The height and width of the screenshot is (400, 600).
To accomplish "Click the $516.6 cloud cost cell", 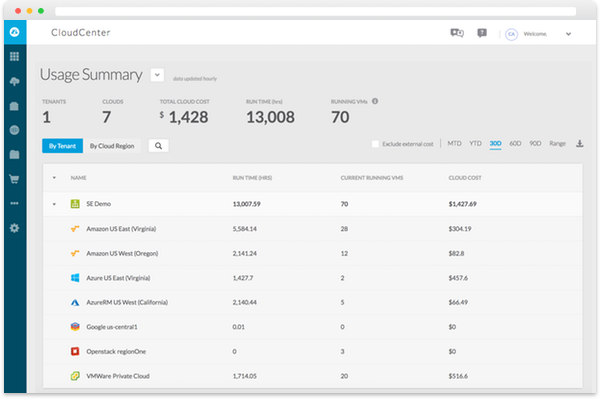I will [x=458, y=376].
